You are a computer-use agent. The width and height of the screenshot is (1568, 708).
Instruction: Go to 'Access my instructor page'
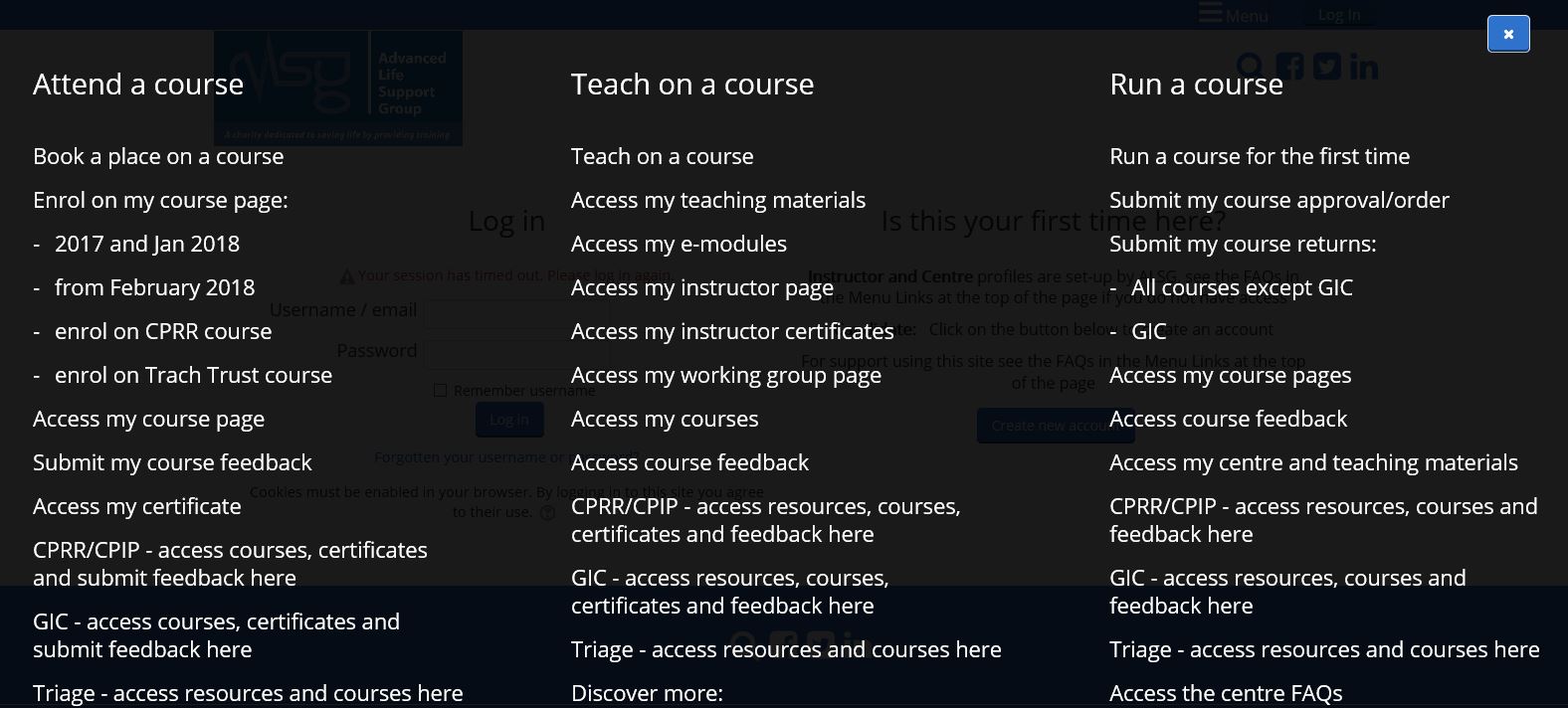(701, 287)
